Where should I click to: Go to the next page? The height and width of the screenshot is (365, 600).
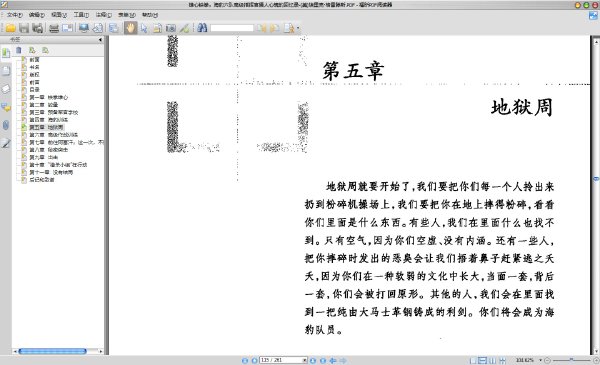pos(313,360)
